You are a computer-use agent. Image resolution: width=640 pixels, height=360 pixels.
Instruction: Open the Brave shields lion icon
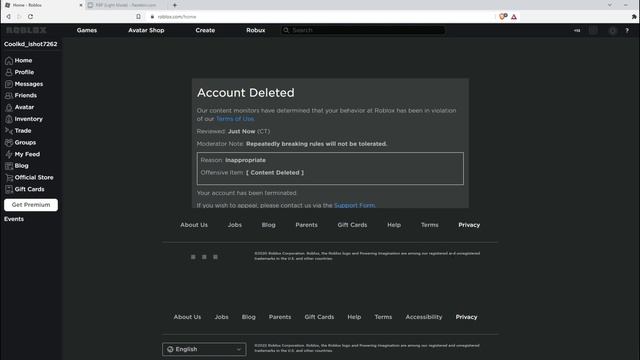pyautogui.click(x=503, y=17)
